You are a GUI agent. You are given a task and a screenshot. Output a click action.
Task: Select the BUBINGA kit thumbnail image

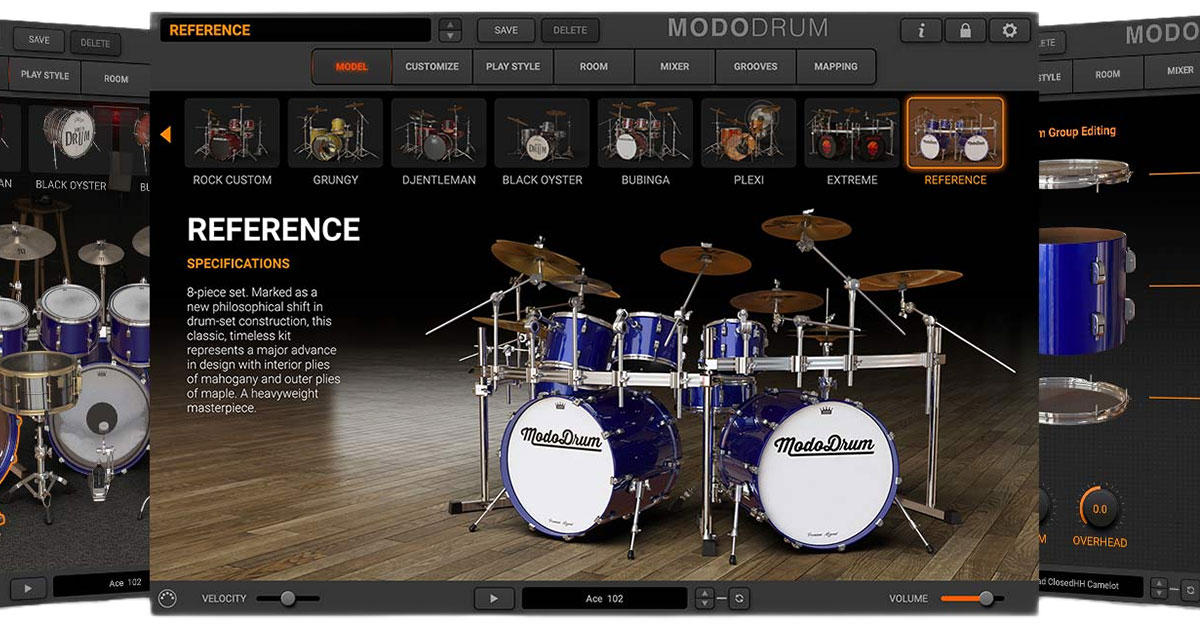(x=644, y=131)
